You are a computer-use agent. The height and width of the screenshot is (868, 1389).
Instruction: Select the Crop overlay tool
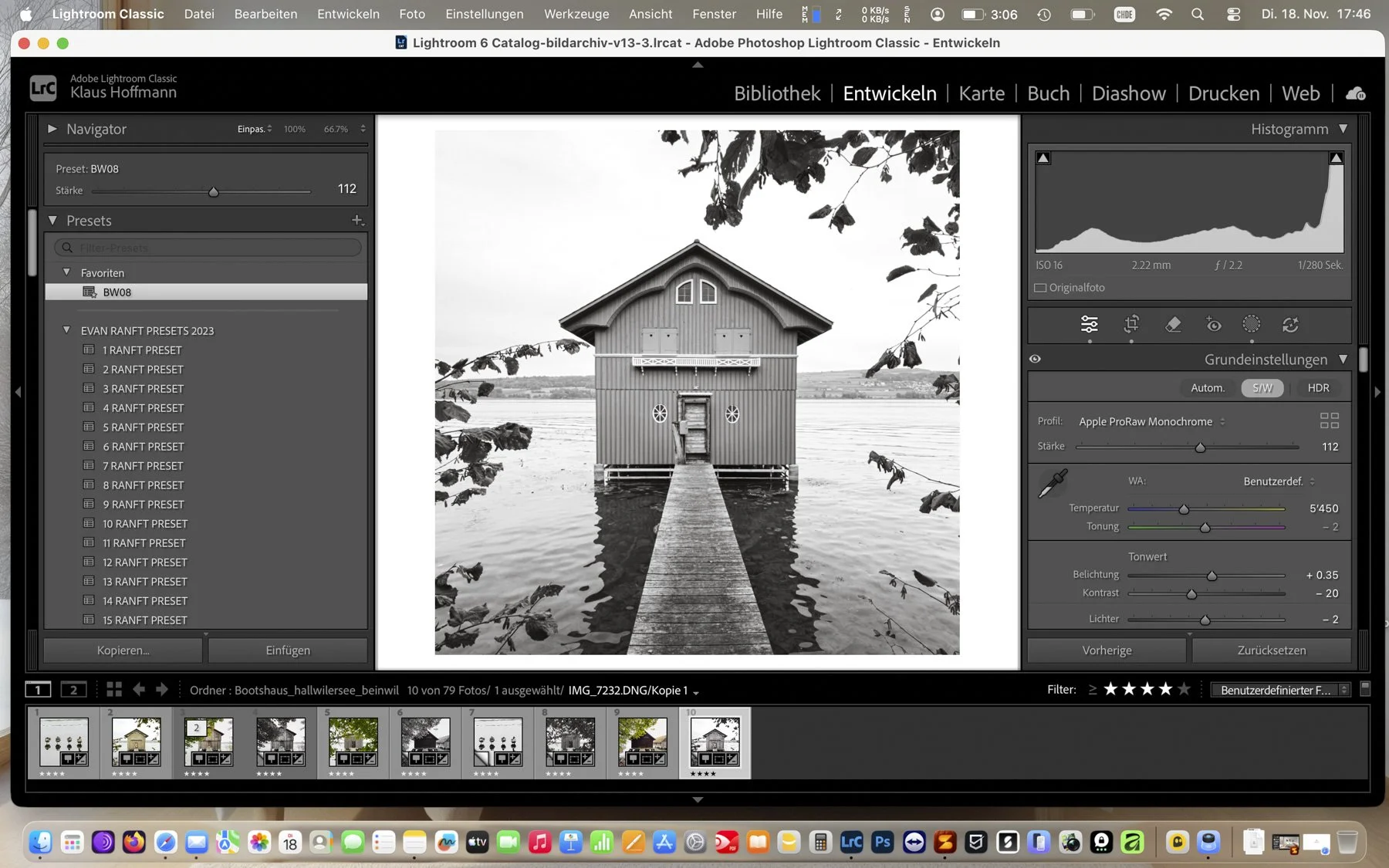[1131, 325]
